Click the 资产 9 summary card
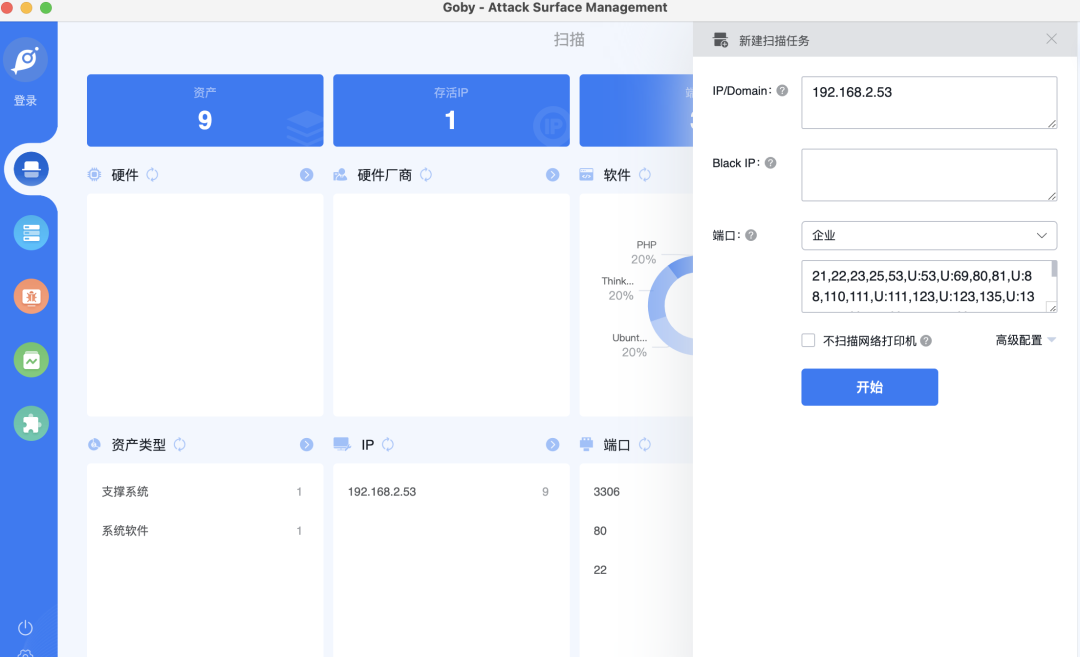Screen dimensions: 1080x657 click(205, 110)
